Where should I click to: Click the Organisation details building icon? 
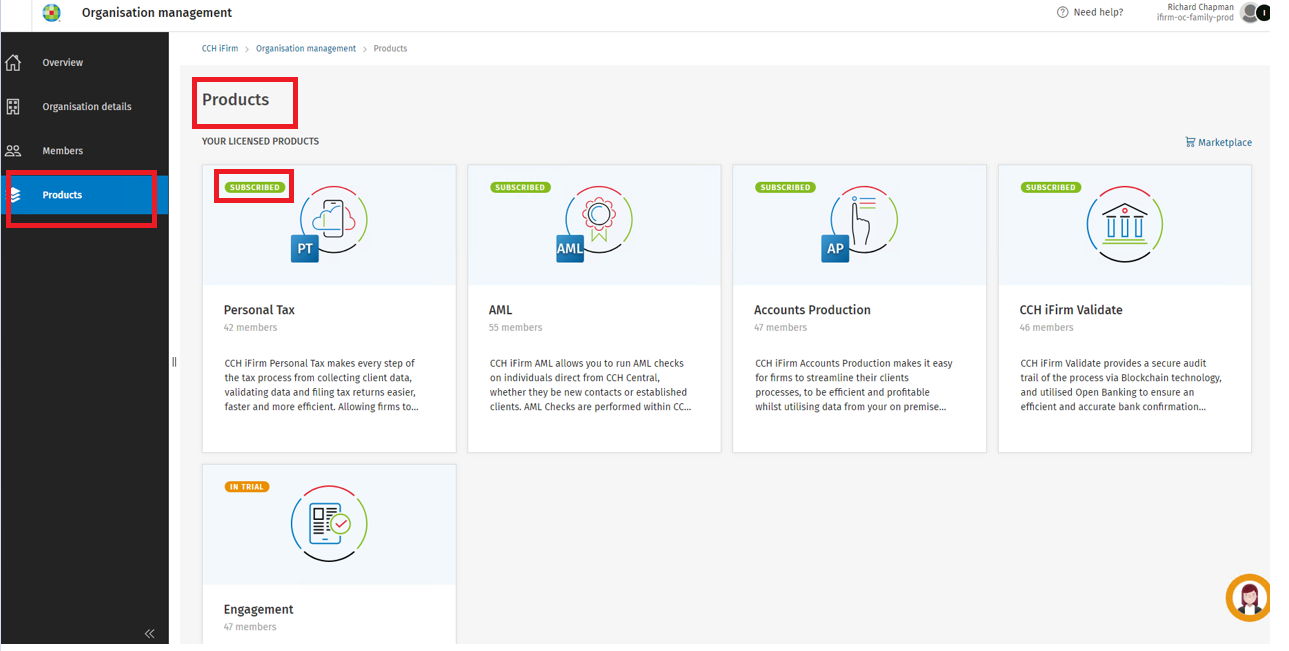[13, 107]
